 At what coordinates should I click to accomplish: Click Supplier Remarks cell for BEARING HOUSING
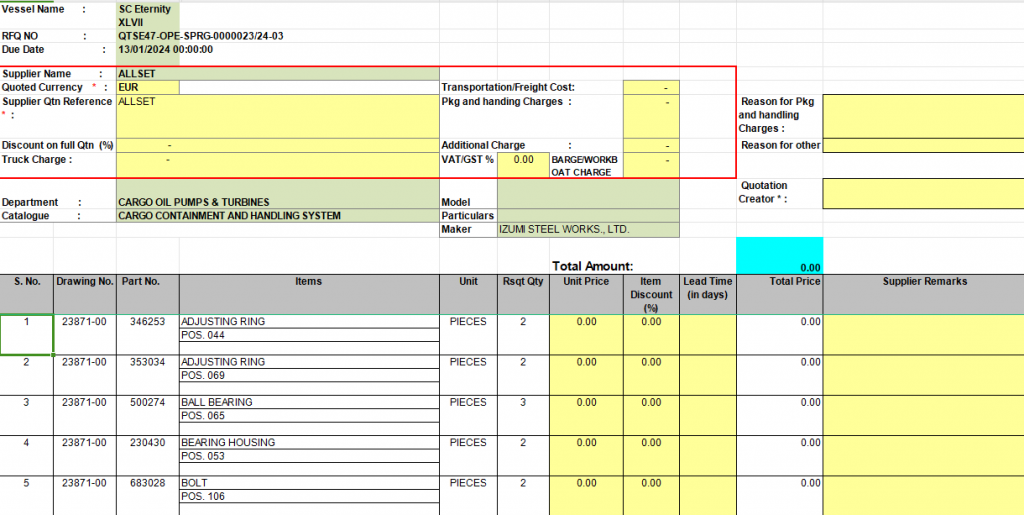click(922, 454)
